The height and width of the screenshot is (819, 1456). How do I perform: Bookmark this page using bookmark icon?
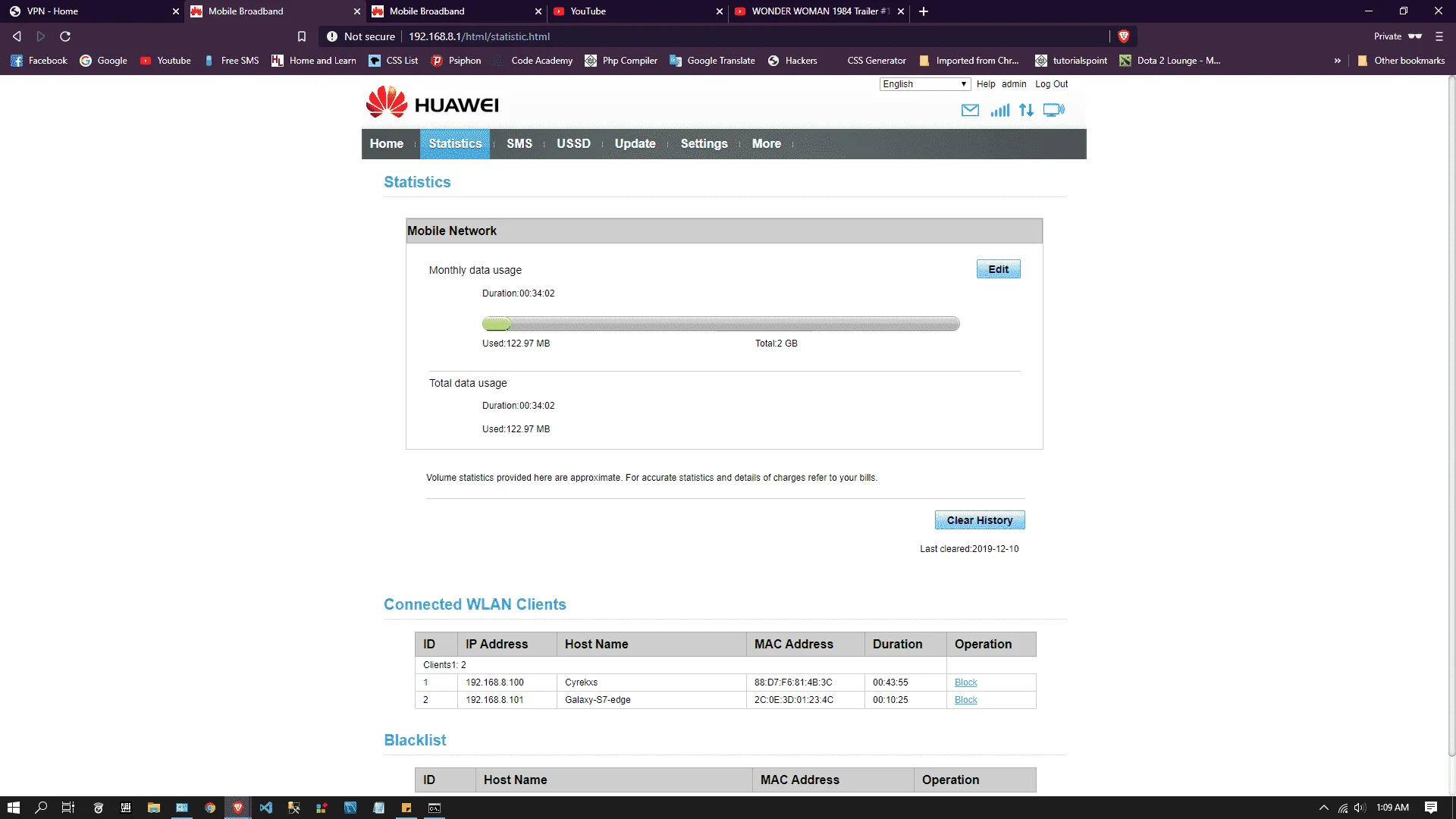[301, 36]
